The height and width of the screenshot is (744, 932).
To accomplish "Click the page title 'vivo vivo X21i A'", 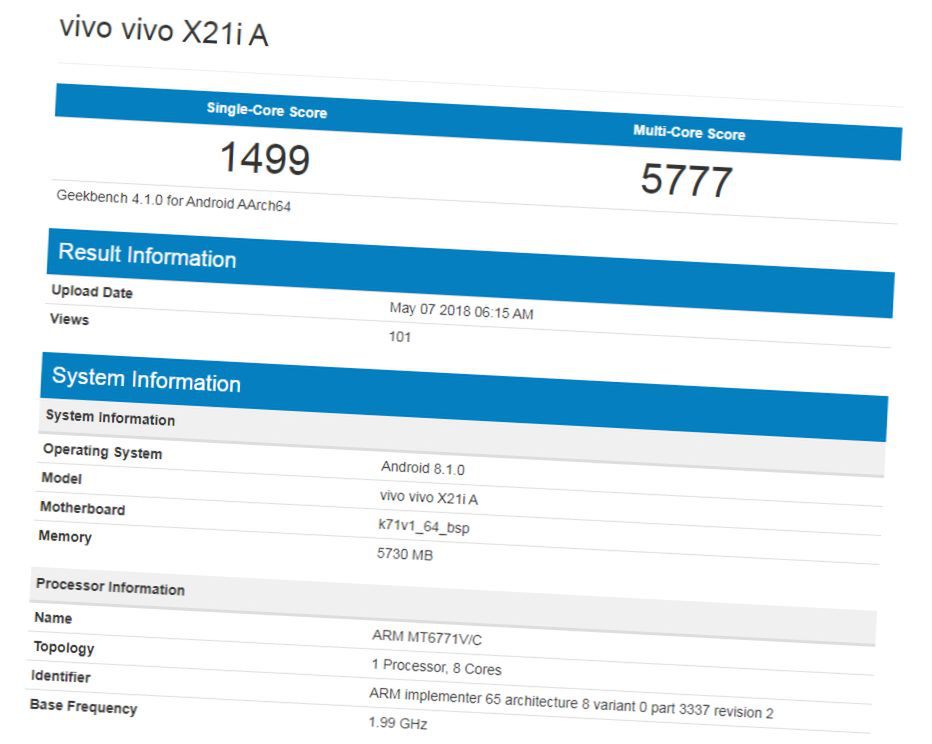I will point(164,31).
